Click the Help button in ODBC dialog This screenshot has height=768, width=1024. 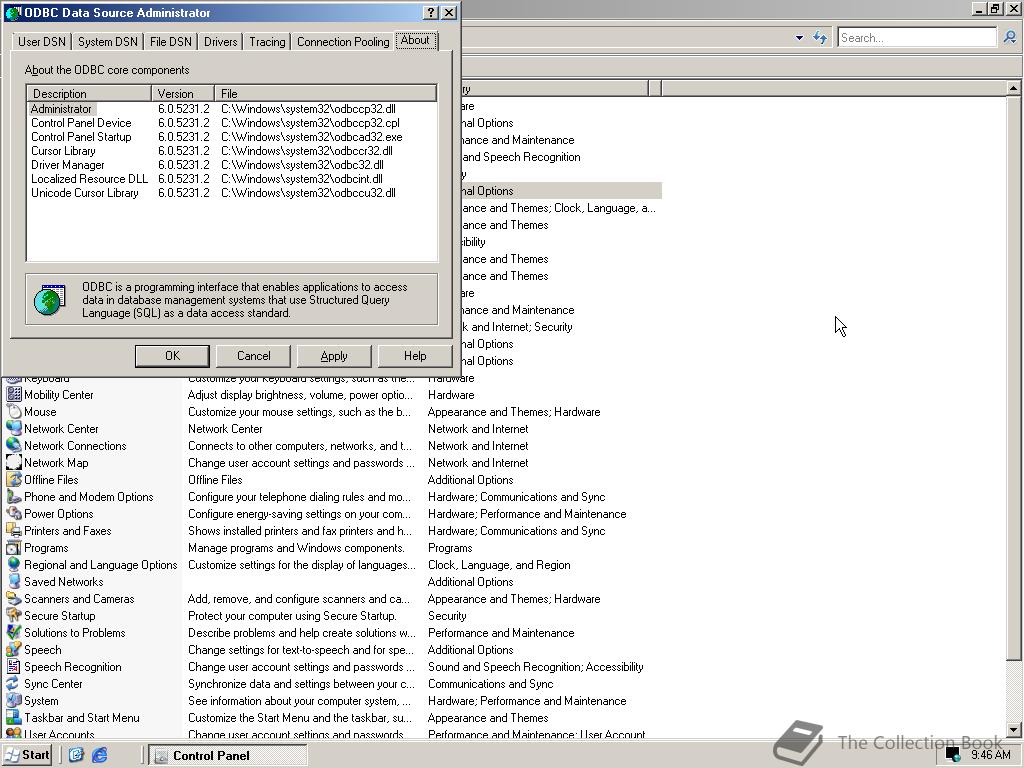[415, 356]
